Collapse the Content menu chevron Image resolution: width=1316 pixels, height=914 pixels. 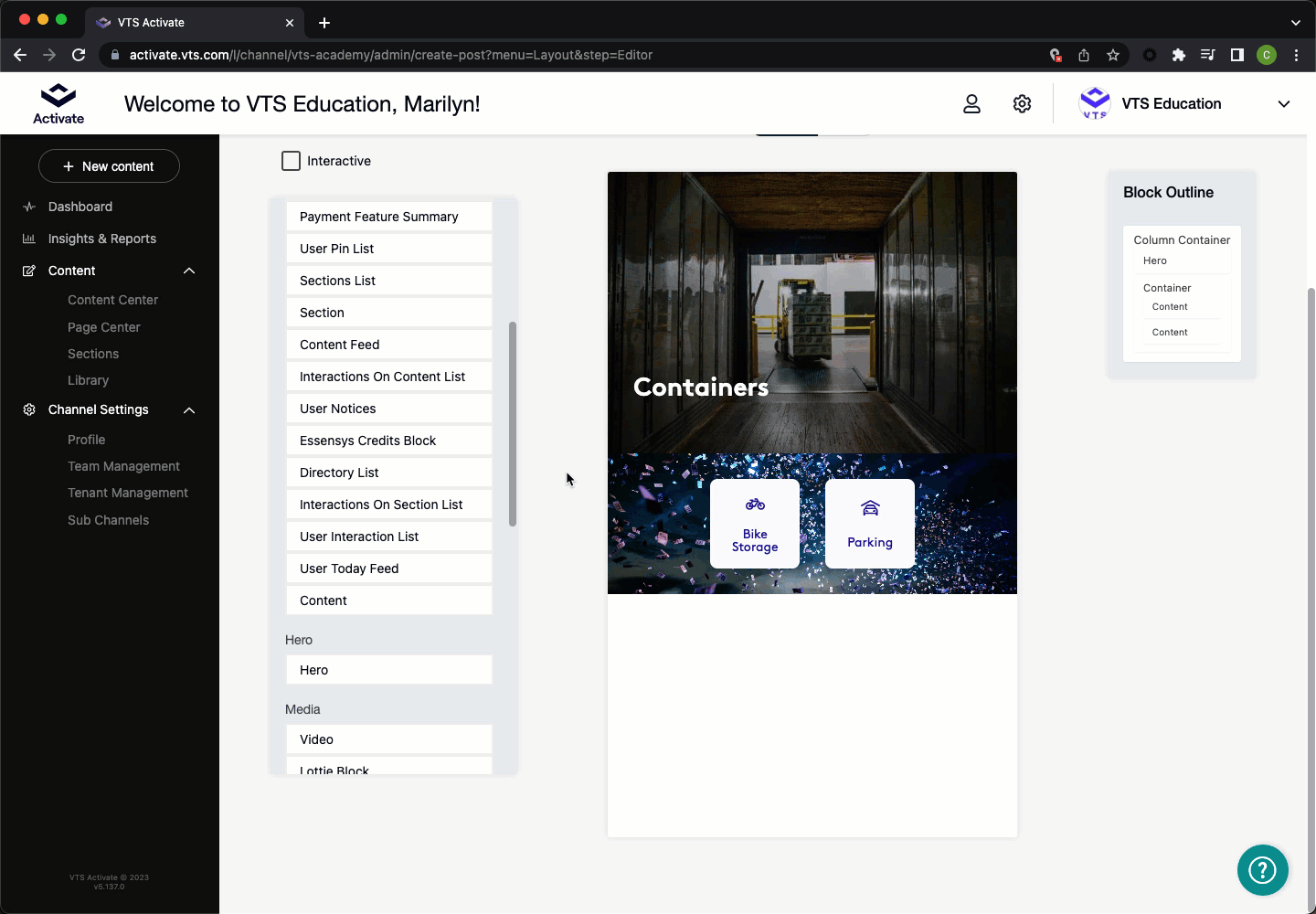tap(189, 271)
